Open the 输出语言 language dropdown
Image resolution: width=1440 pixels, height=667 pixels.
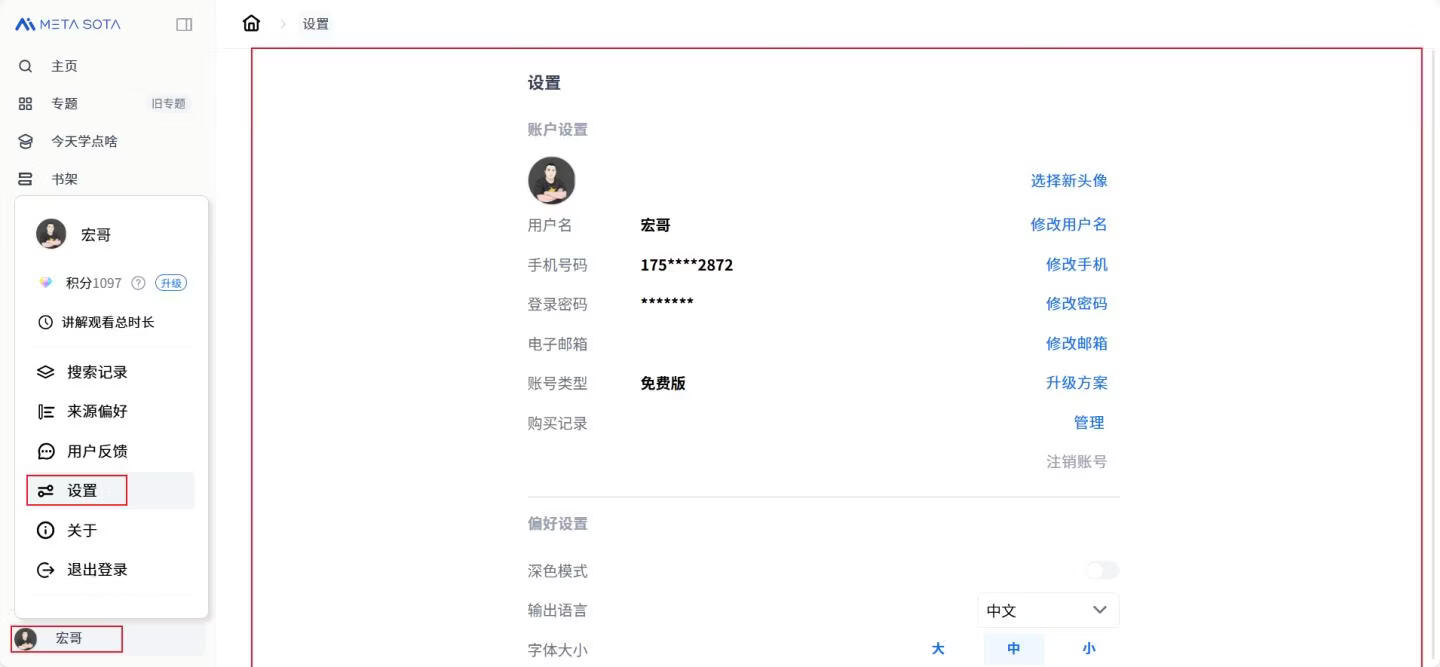pos(1047,610)
